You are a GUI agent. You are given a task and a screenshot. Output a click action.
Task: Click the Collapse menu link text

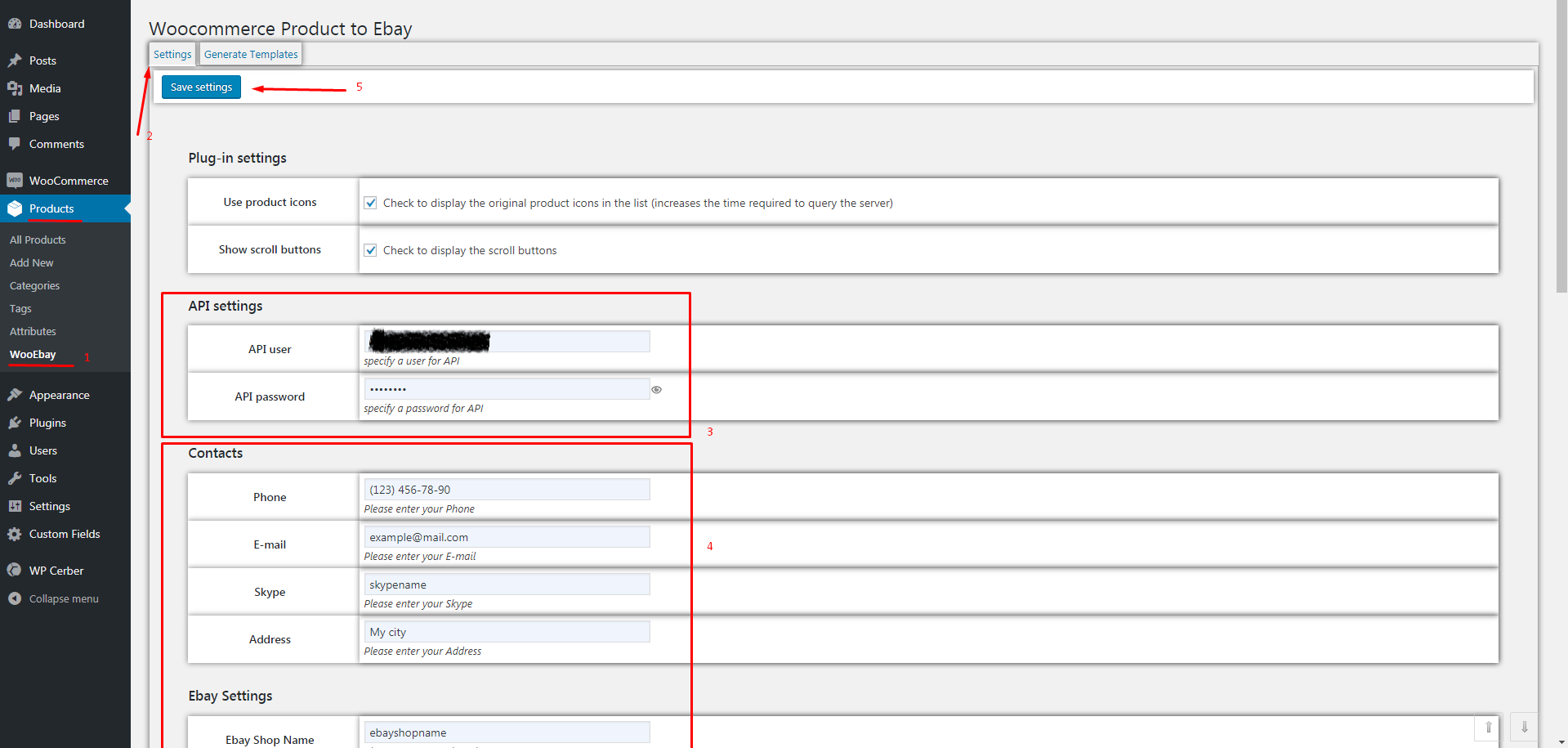(64, 598)
